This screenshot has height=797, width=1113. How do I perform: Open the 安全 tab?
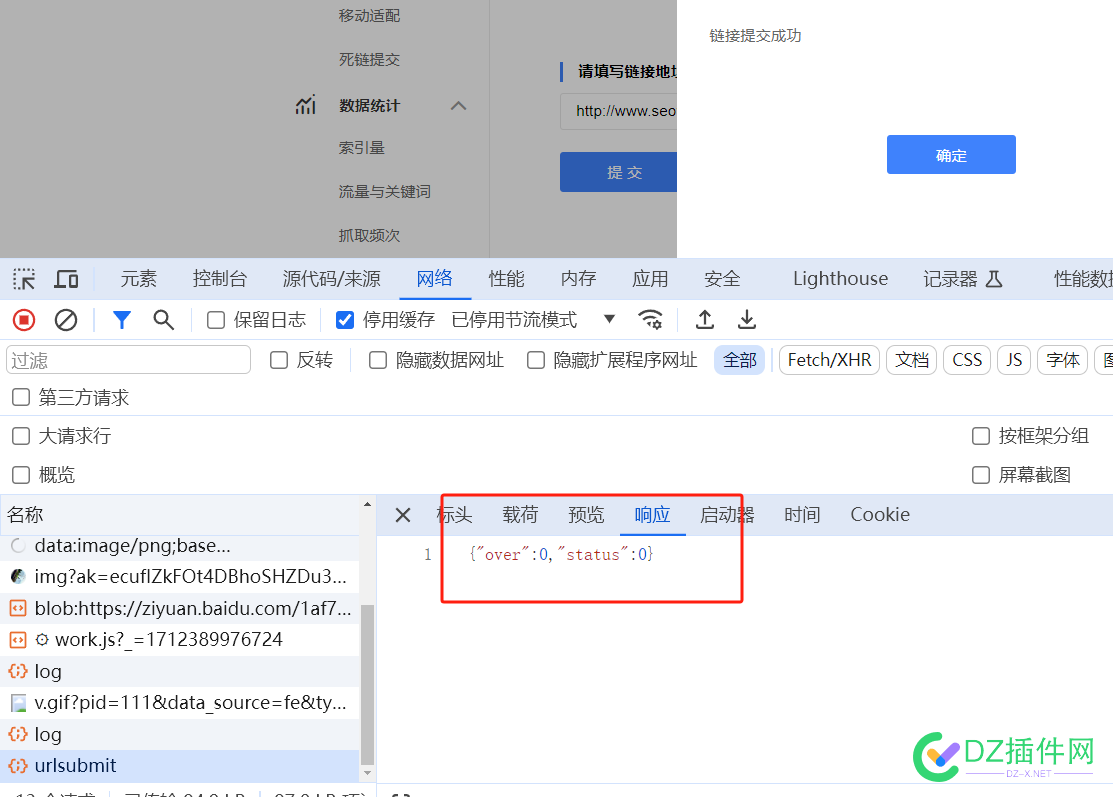(x=723, y=279)
